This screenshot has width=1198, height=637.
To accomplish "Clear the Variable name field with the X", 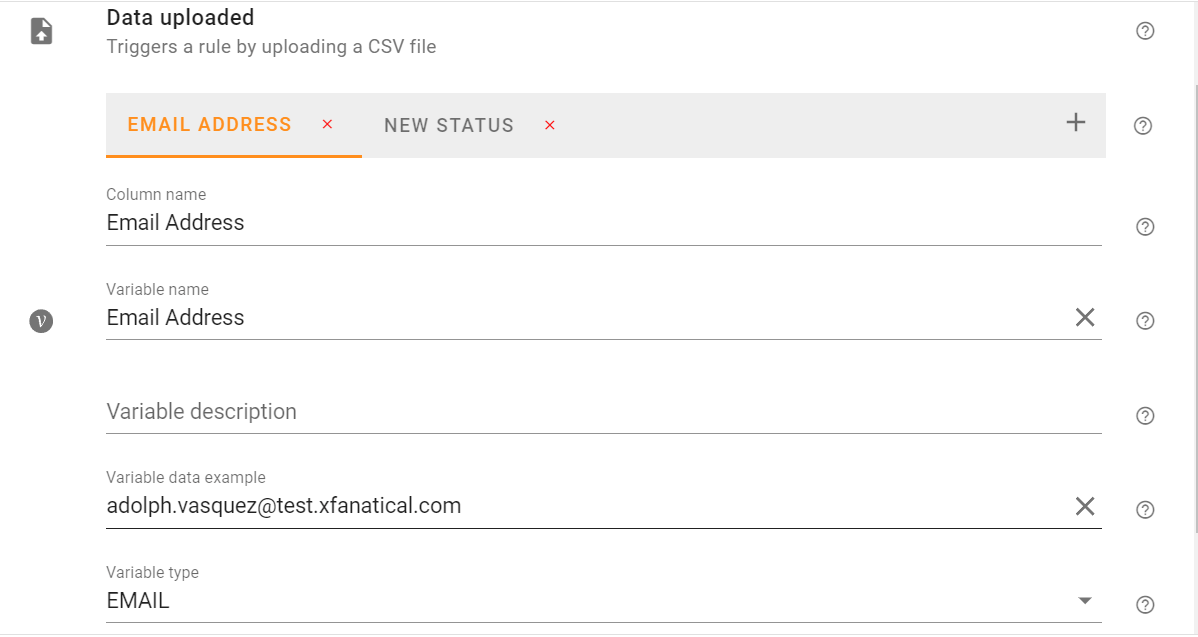I will (1085, 317).
